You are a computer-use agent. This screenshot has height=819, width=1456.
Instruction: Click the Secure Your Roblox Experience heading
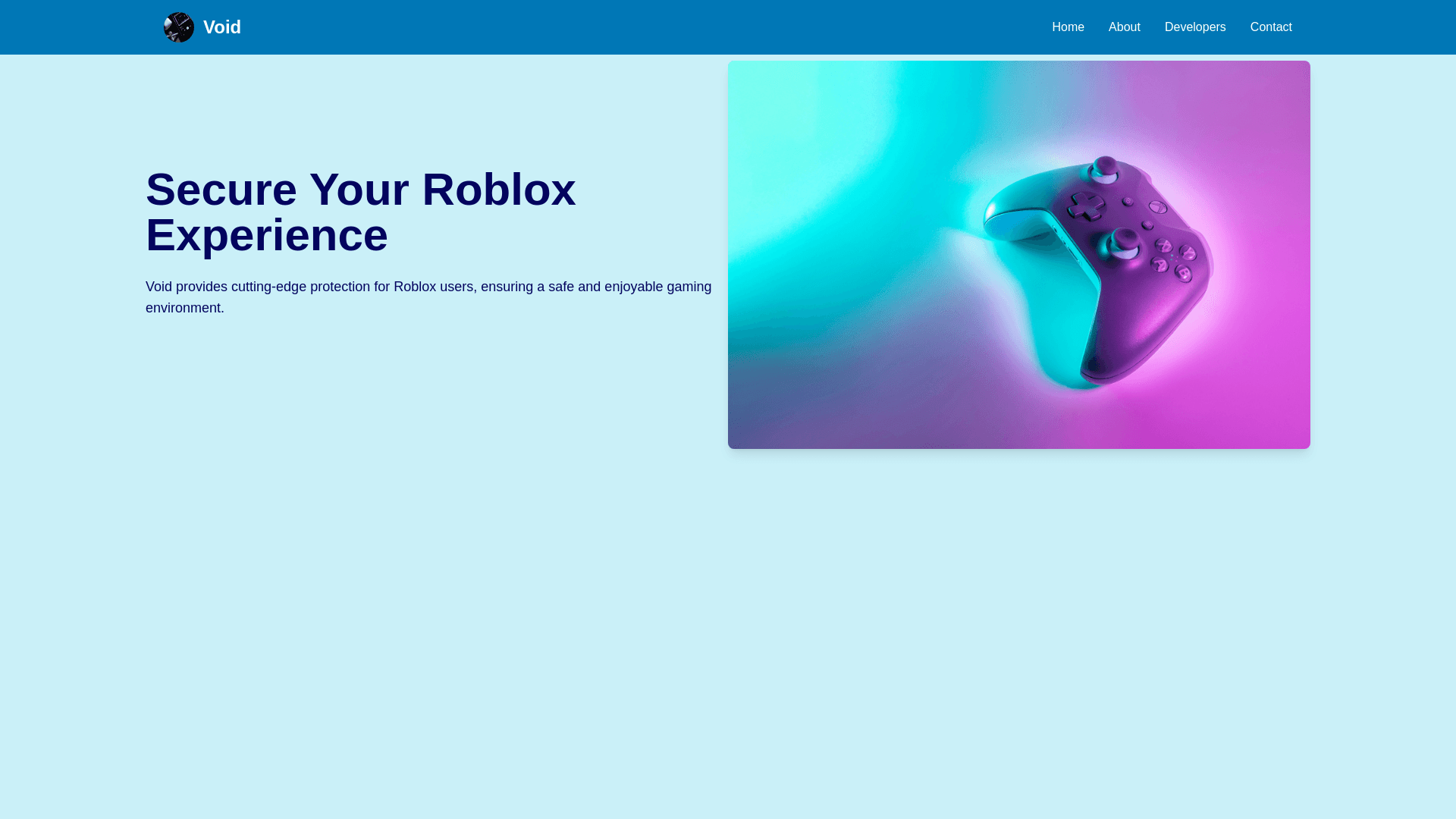[x=361, y=212]
